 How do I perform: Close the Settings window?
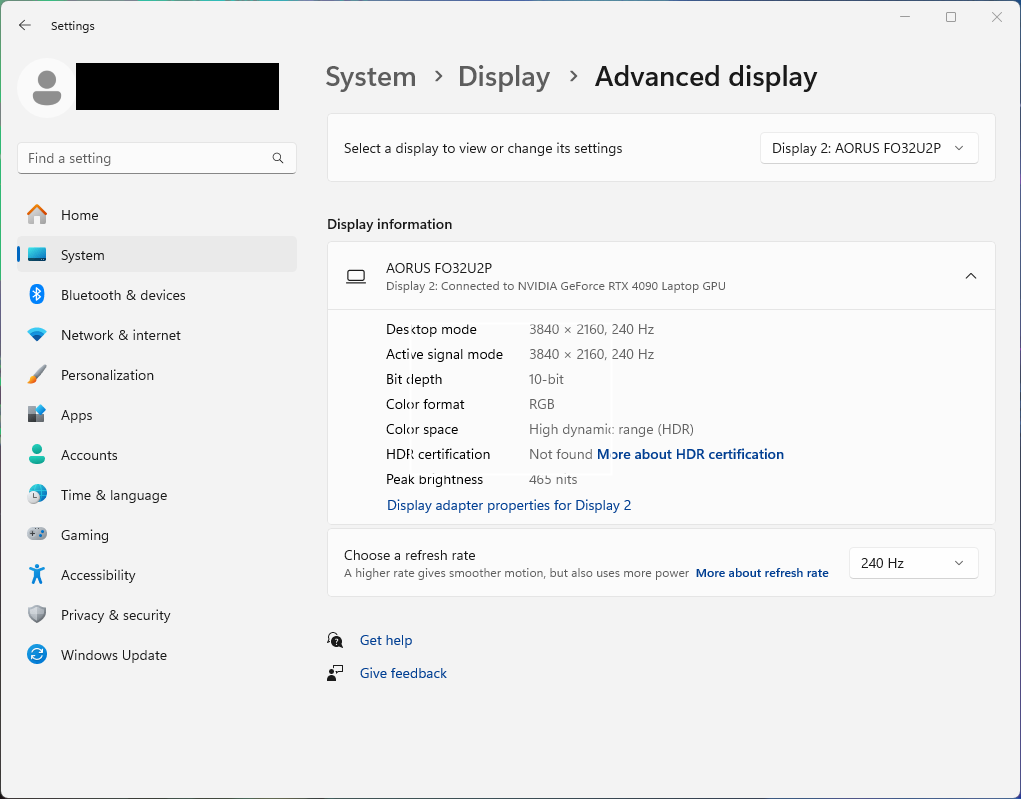[997, 17]
